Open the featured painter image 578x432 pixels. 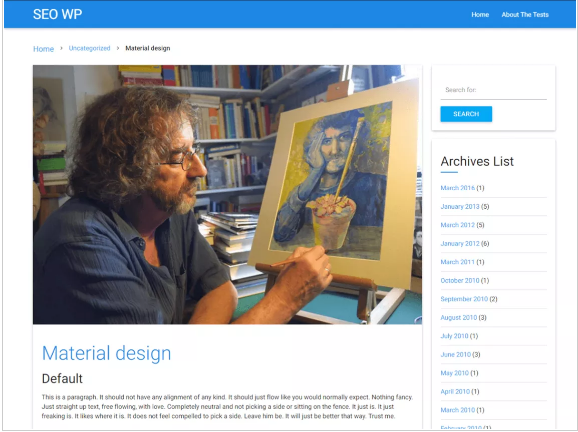227,195
